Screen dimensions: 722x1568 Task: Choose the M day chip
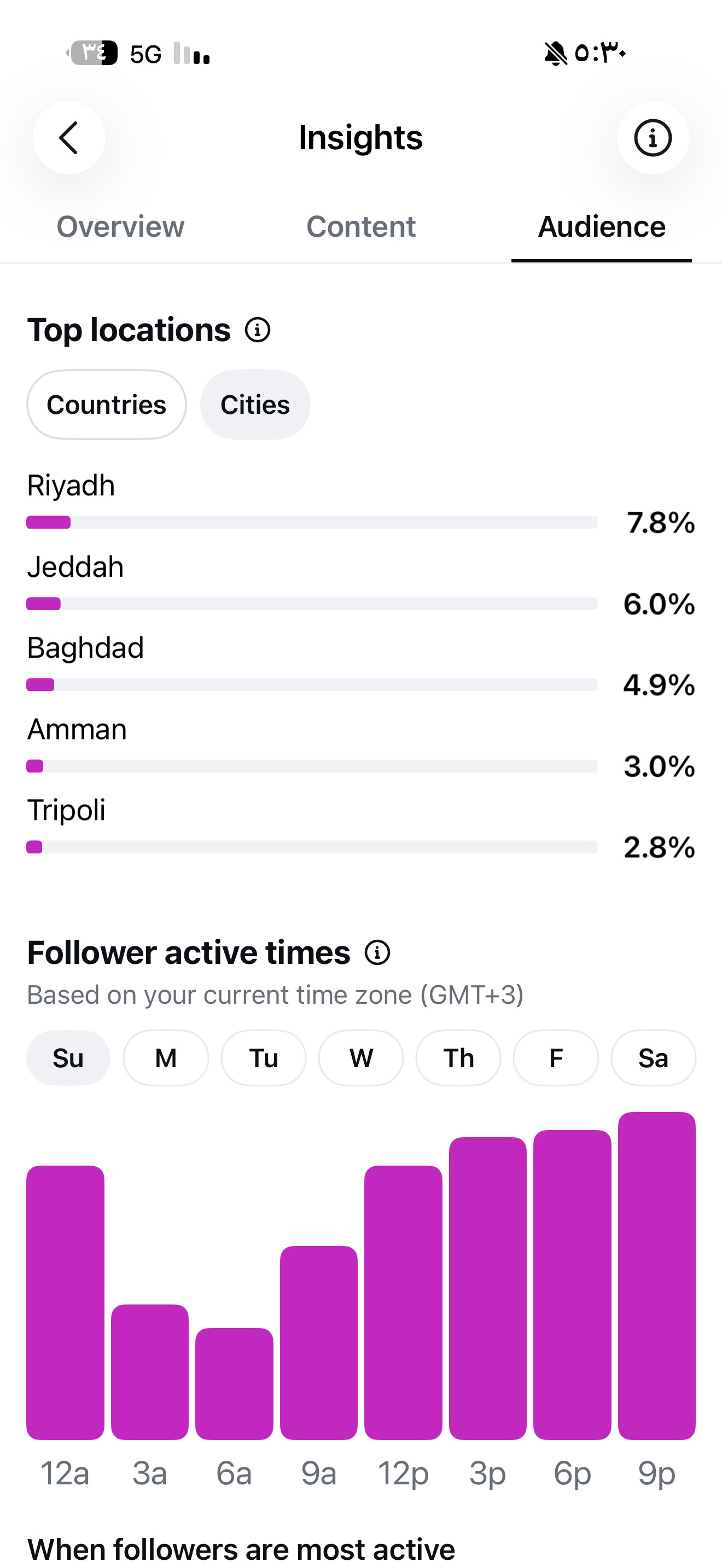166,1058
